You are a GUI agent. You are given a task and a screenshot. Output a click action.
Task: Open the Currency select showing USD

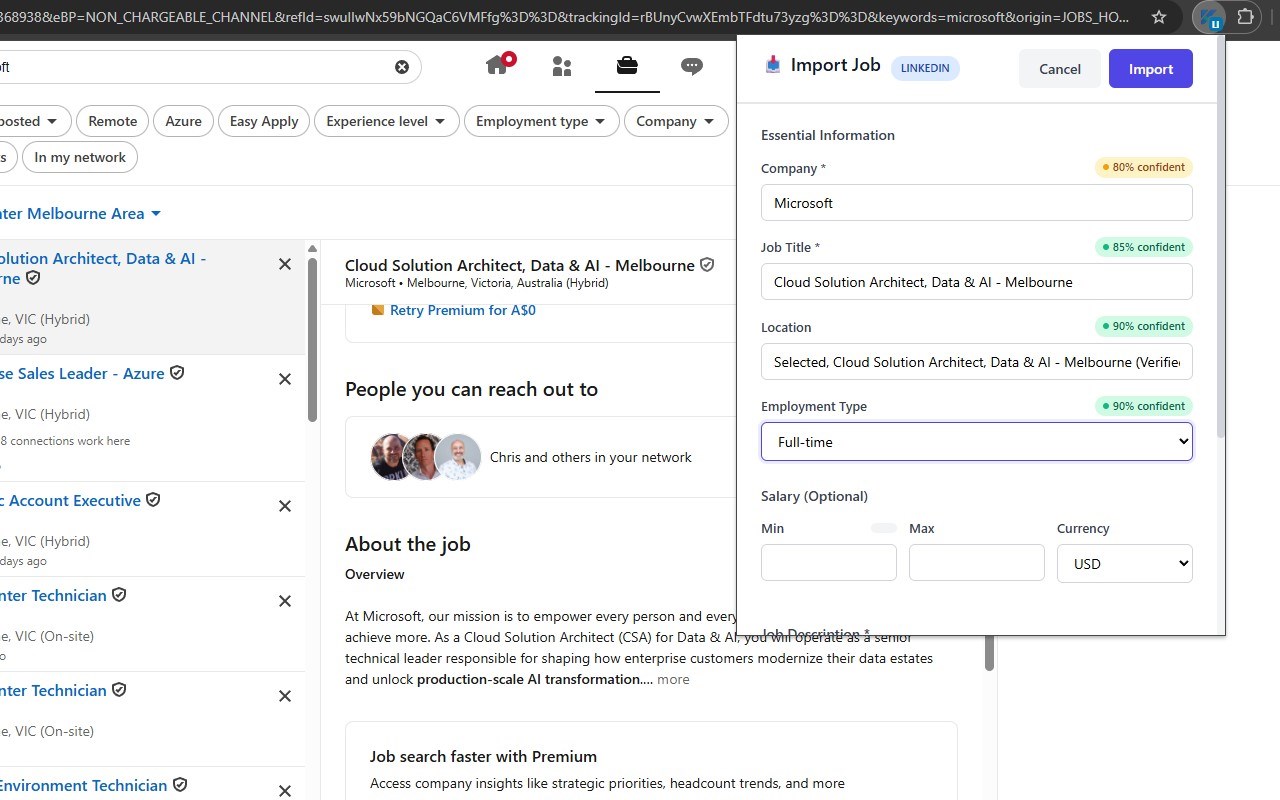tap(1125, 563)
